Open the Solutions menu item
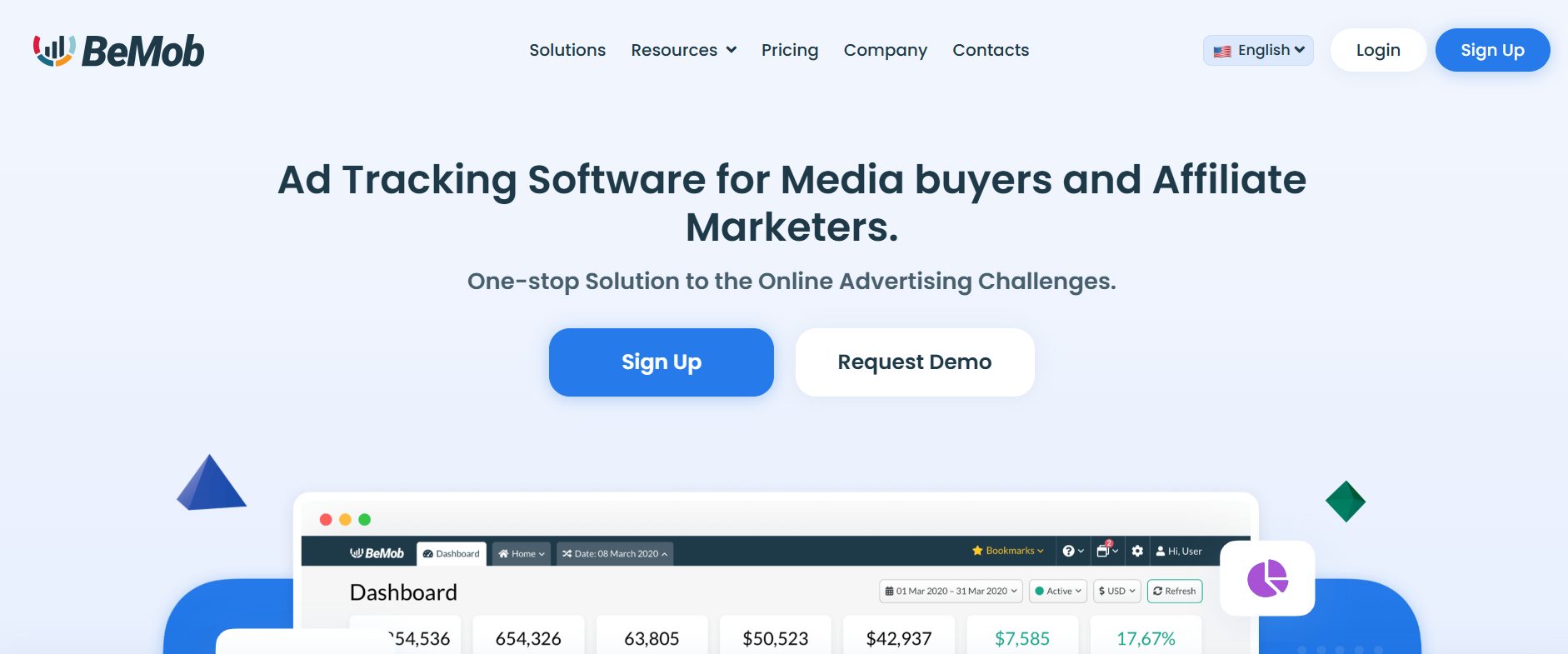This screenshot has height=654, width=1568. click(567, 50)
